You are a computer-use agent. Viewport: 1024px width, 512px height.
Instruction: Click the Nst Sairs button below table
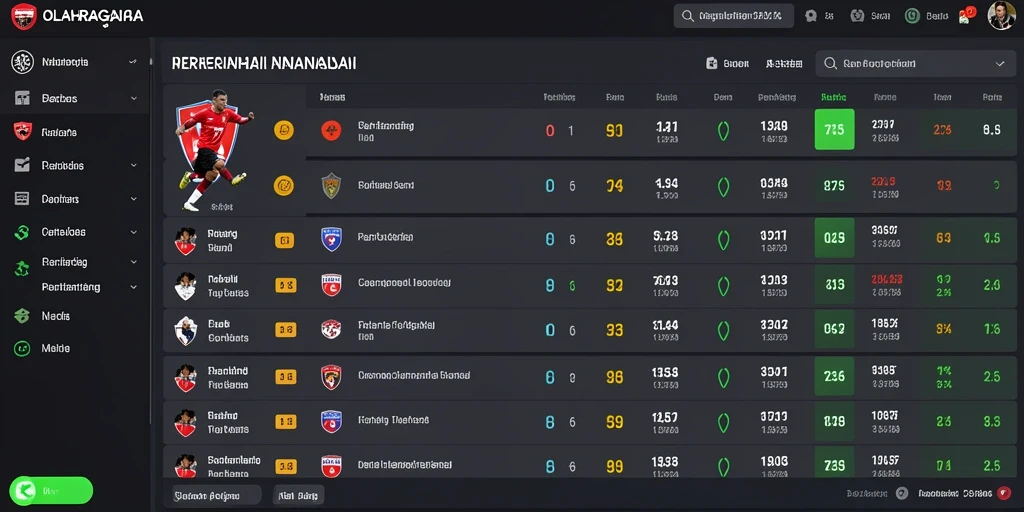pyautogui.click(x=298, y=496)
